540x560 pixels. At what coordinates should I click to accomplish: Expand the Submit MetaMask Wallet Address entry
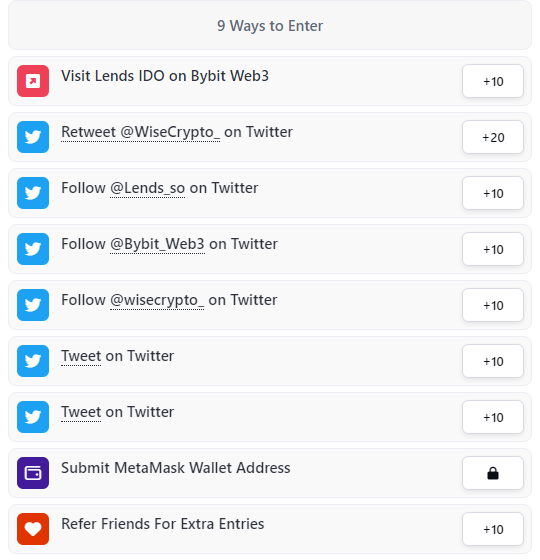tap(270, 473)
